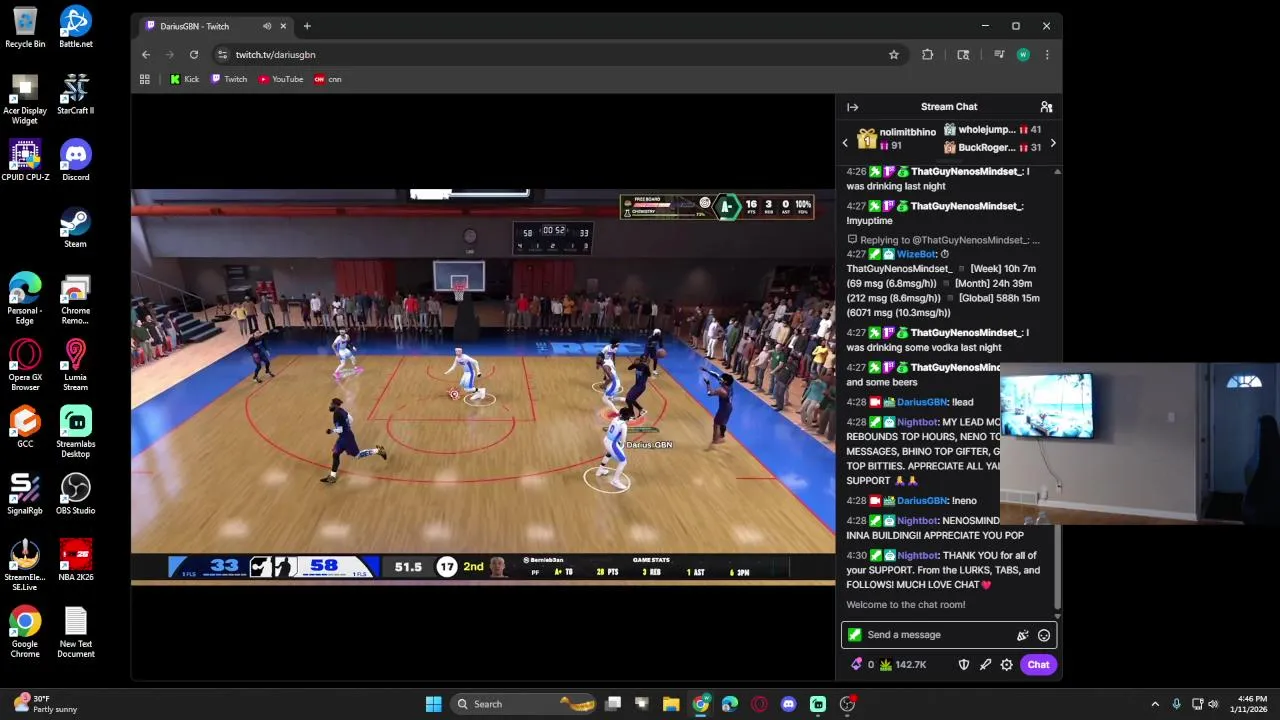Open Chrome three-dot menu

click(1047, 55)
